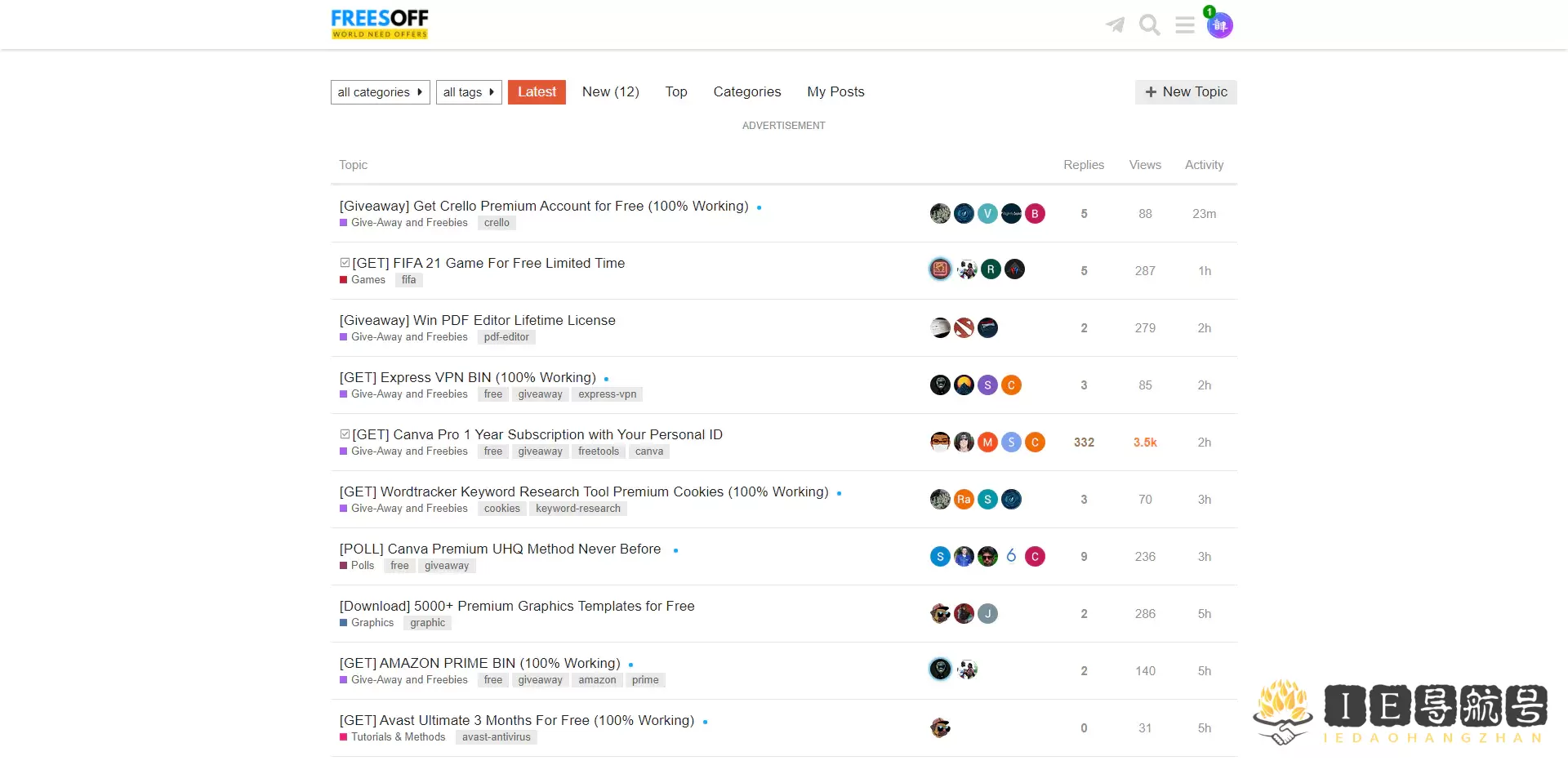The height and width of the screenshot is (765, 1568).
Task: Sort topics by Views column header
Action: tap(1145, 165)
